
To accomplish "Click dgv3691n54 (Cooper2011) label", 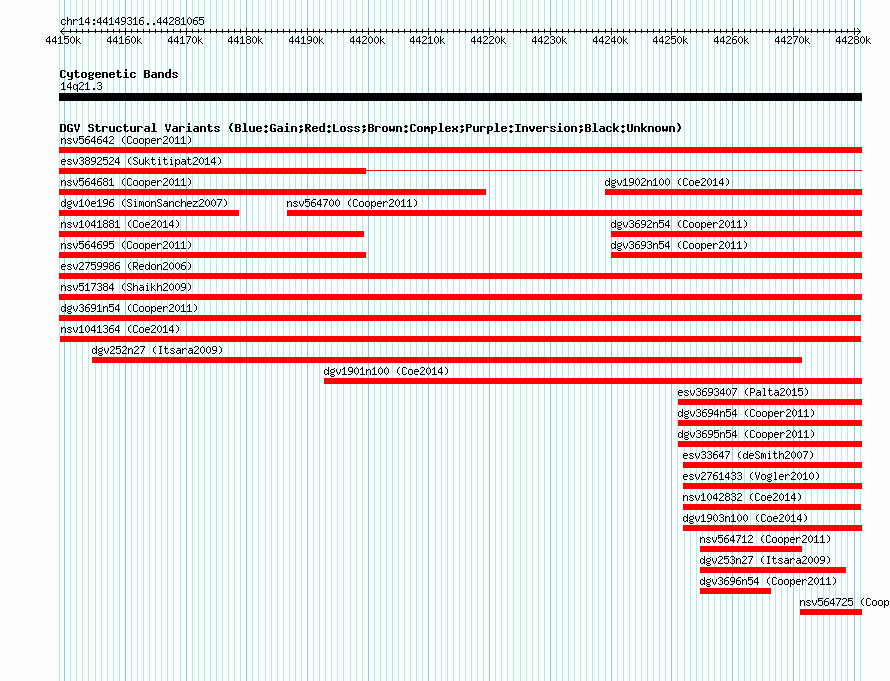I will coord(129,308).
